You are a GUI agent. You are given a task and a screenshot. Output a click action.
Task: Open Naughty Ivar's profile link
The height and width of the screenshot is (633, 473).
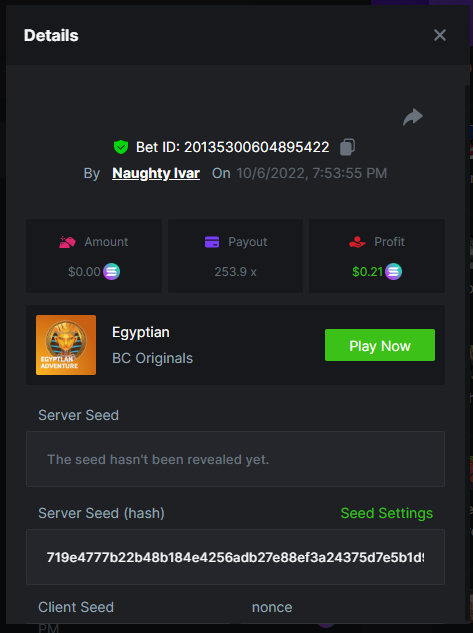pos(156,173)
